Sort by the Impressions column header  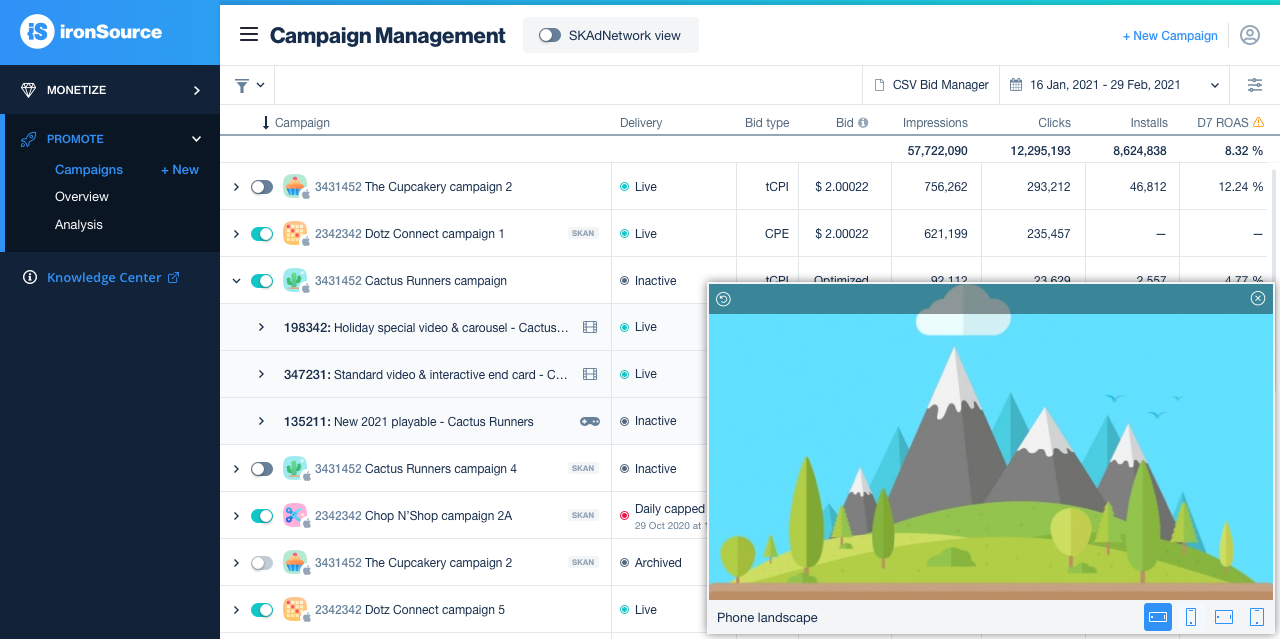coord(935,123)
